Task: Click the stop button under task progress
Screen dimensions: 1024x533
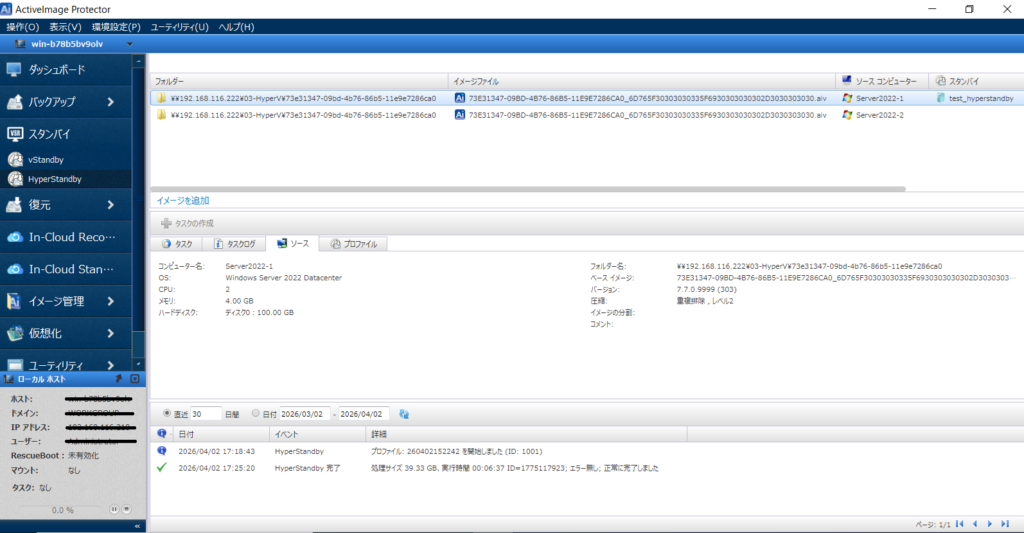Action: pos(128,509)
